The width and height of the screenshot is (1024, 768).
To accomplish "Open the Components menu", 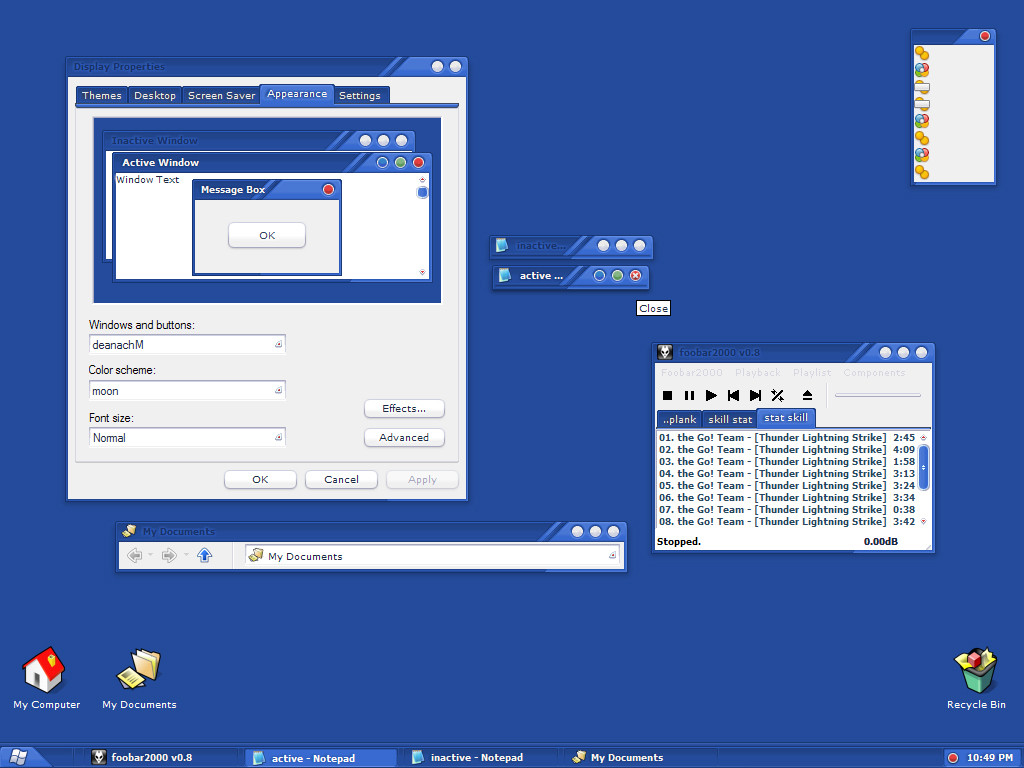I will pos(874,372).
